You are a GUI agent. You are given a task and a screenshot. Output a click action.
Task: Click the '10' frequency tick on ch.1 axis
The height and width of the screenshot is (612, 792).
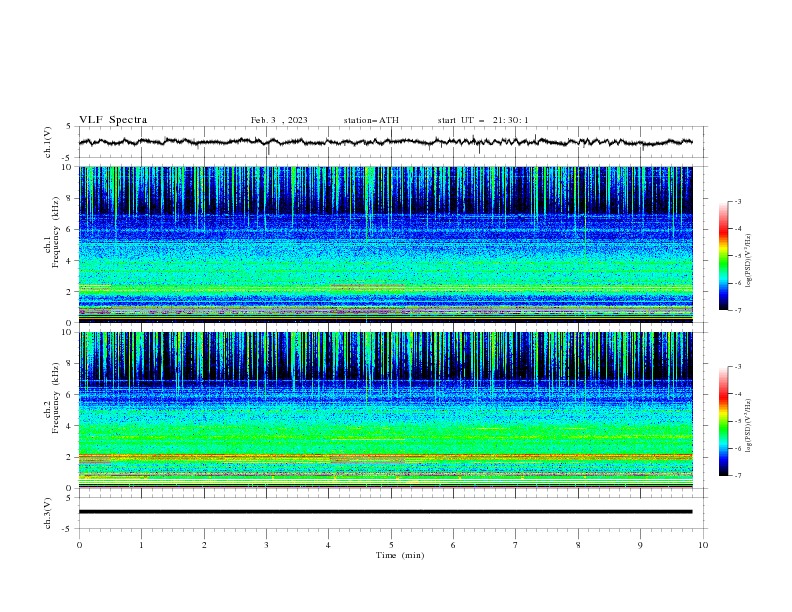[x=66, y=167]
